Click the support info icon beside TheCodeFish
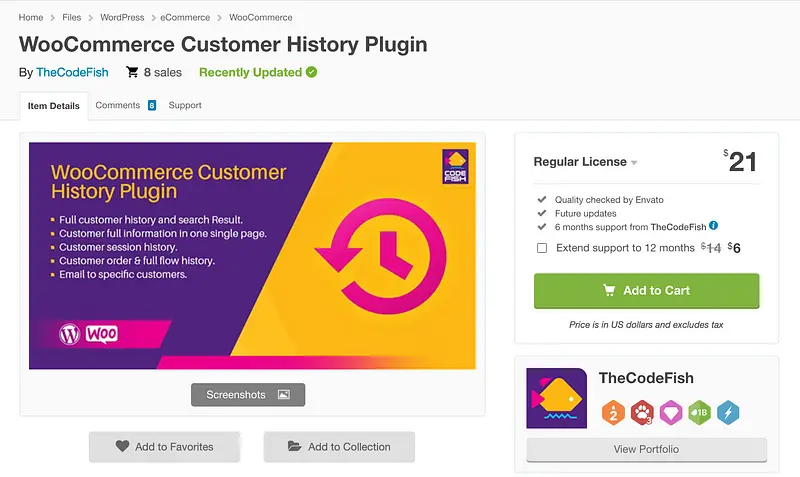This screenshot has height=477, width=800. click(714, 226)
